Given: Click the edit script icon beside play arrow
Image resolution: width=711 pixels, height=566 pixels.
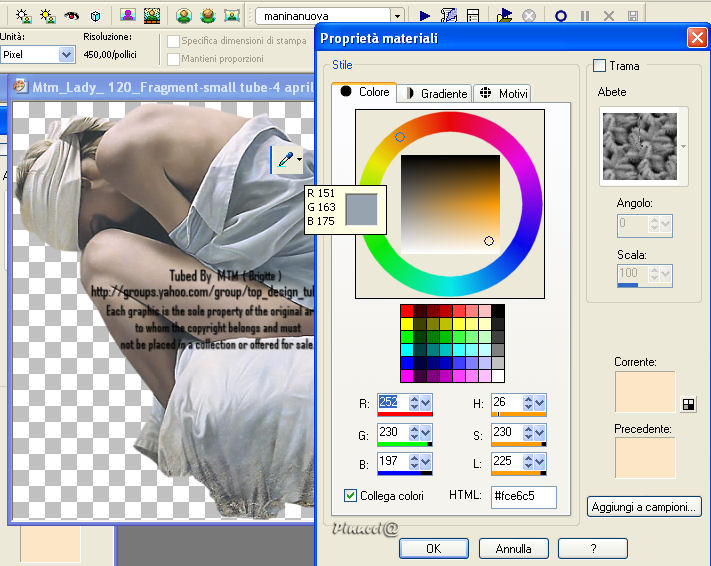Looking at the screenshot, I should [x=449, y=16].
